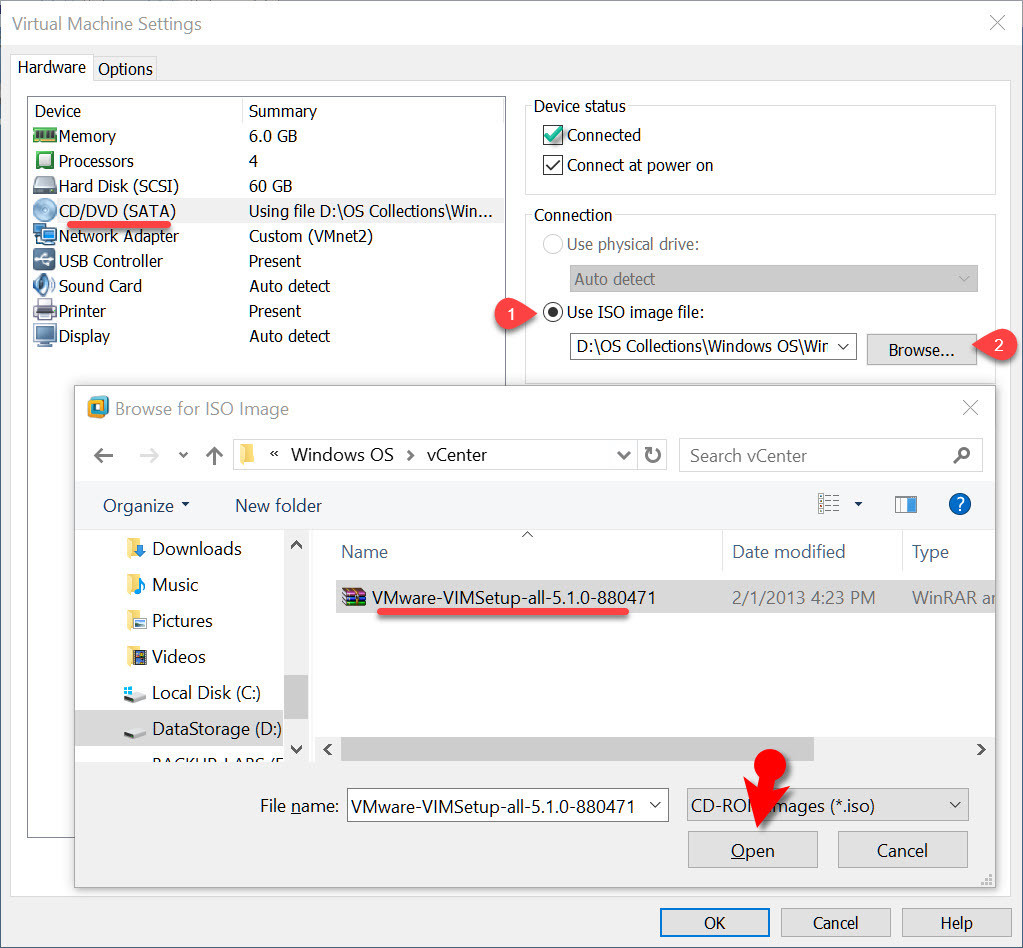Click the Search vCenter input field
The width and height of the screenshot is (1023, 948).
tap(831, 455)
